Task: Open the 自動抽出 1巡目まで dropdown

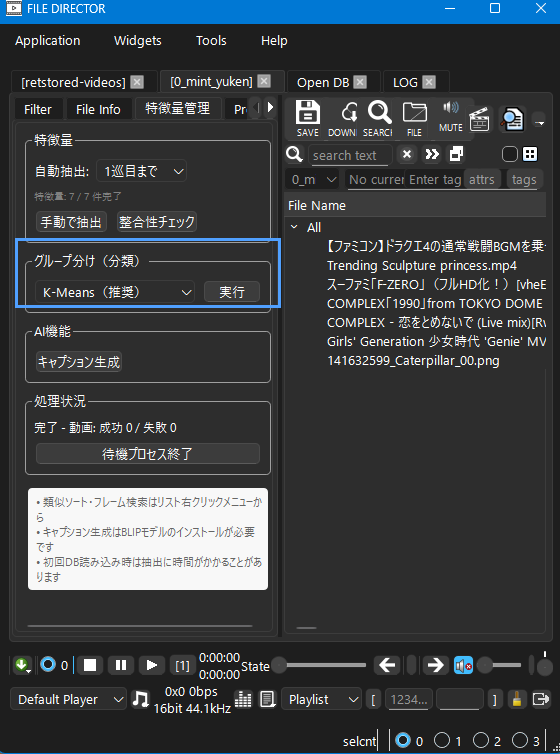Action: point(141,171)
